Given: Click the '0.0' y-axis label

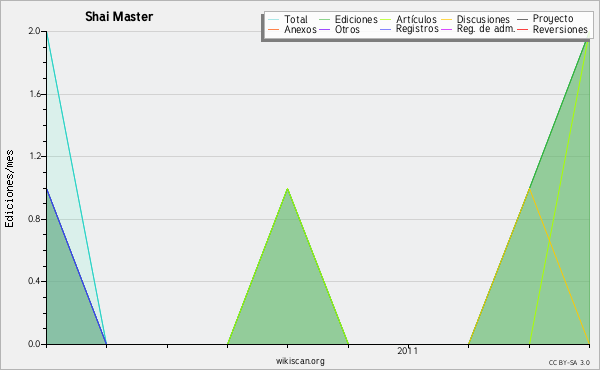Looking at the screenshot, I should pos(34,344).
